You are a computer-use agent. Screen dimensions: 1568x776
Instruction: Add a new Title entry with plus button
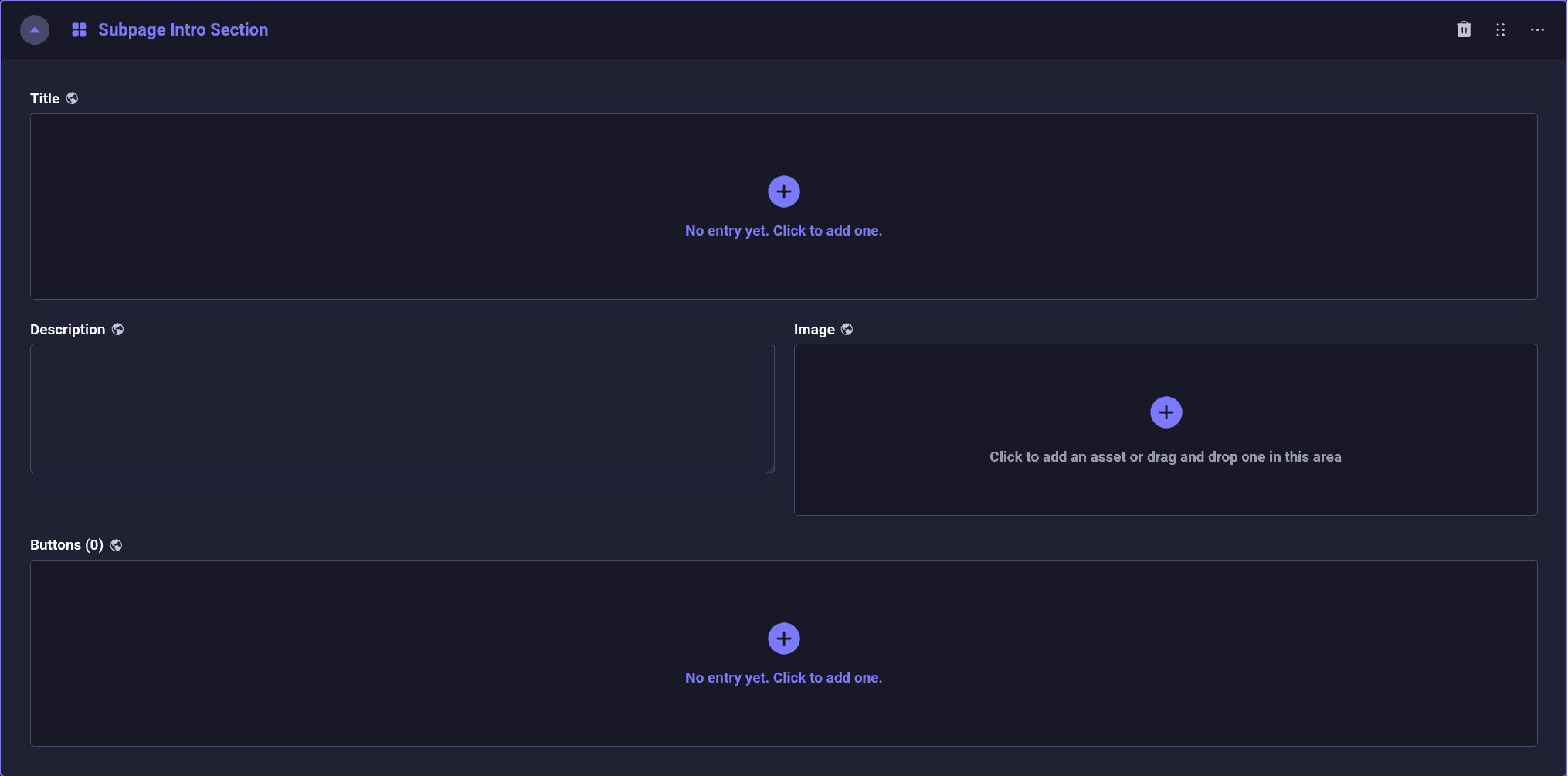coord(783,191)
